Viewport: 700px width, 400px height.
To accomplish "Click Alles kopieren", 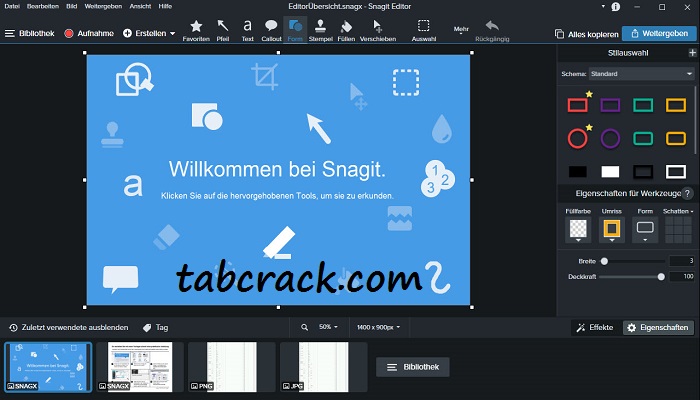I will pyautogui.click(x=587, y=34).
